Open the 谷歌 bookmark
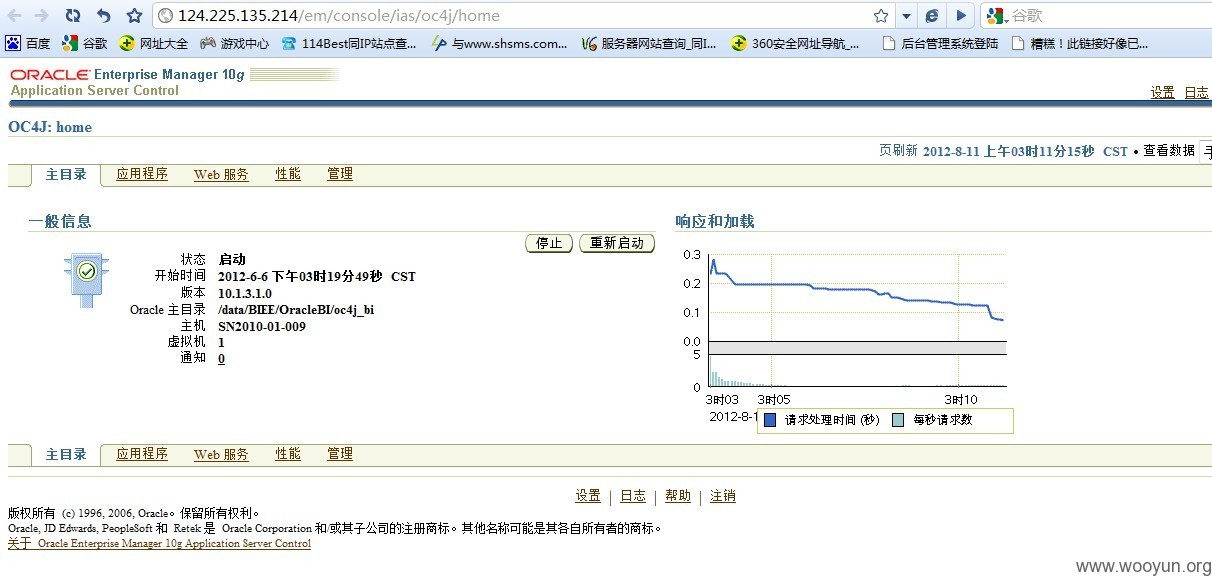The height and width of the screenshot is (576, 1212). pyautogui.click(x=84, y=43)
